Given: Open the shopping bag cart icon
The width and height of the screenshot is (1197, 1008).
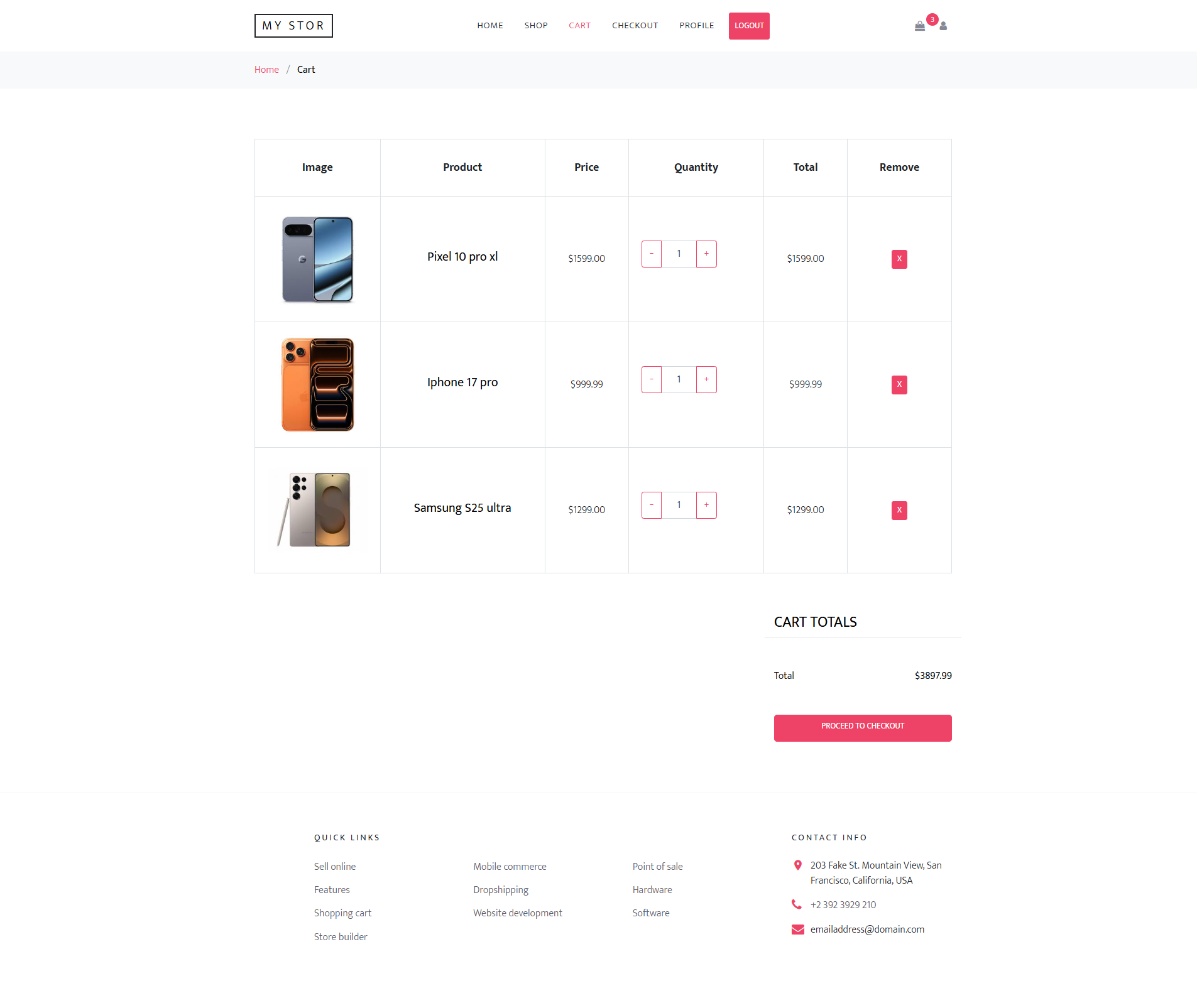Looking at the screenshot, I should coord(919,26).
